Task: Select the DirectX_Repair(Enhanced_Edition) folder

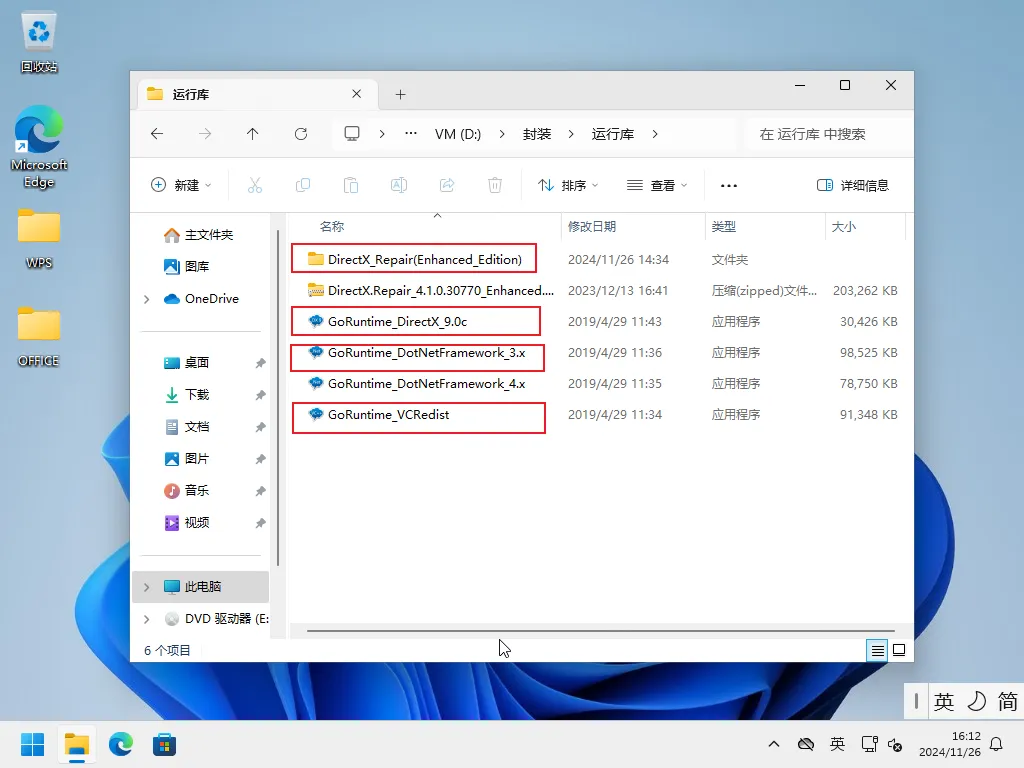Action: point(414,259)
